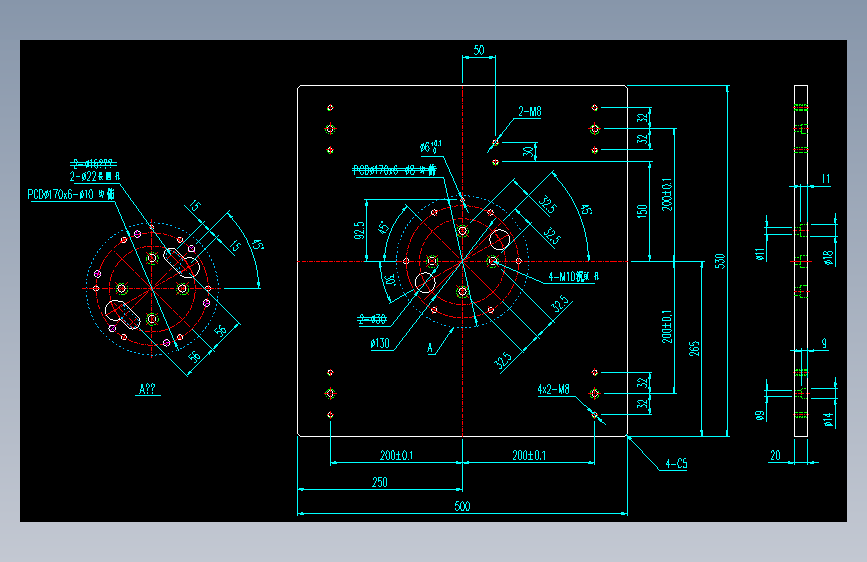Click the 4-M10 hole annotation
Viewport: 867px width, 562px height.
pyautogui.click(x=573, y=277)
